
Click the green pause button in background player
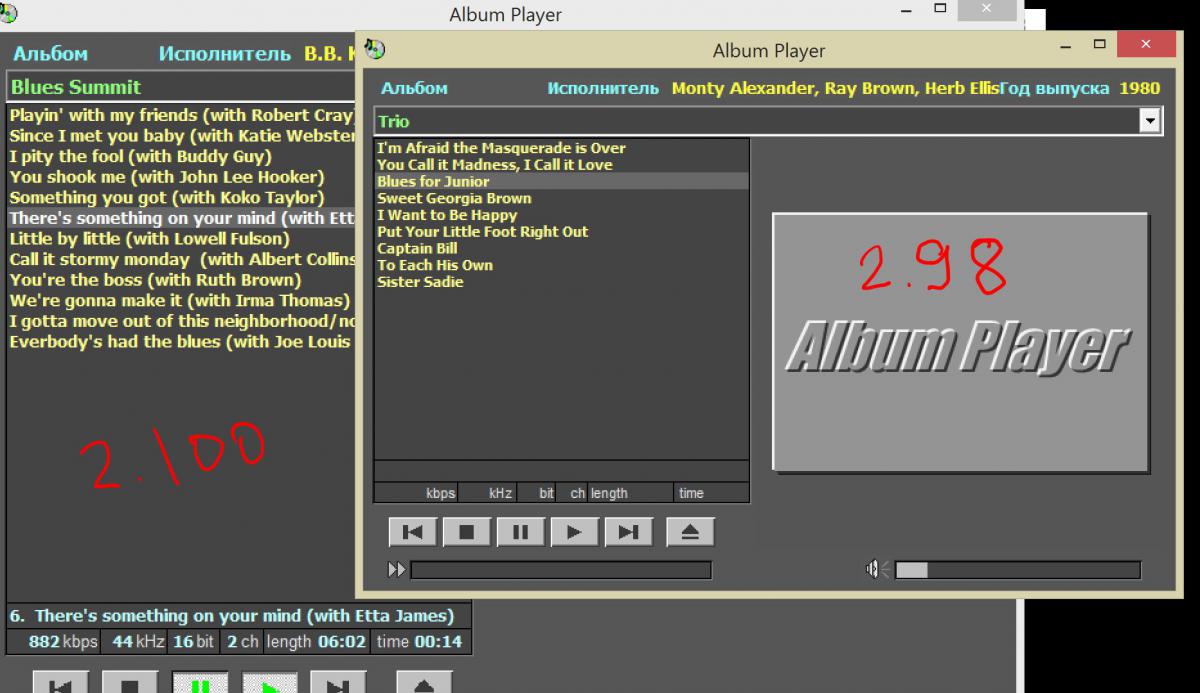(x=199, y=683)
